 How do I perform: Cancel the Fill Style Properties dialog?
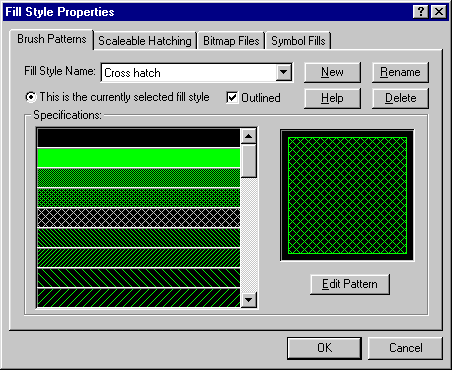(x=405, y=348)
